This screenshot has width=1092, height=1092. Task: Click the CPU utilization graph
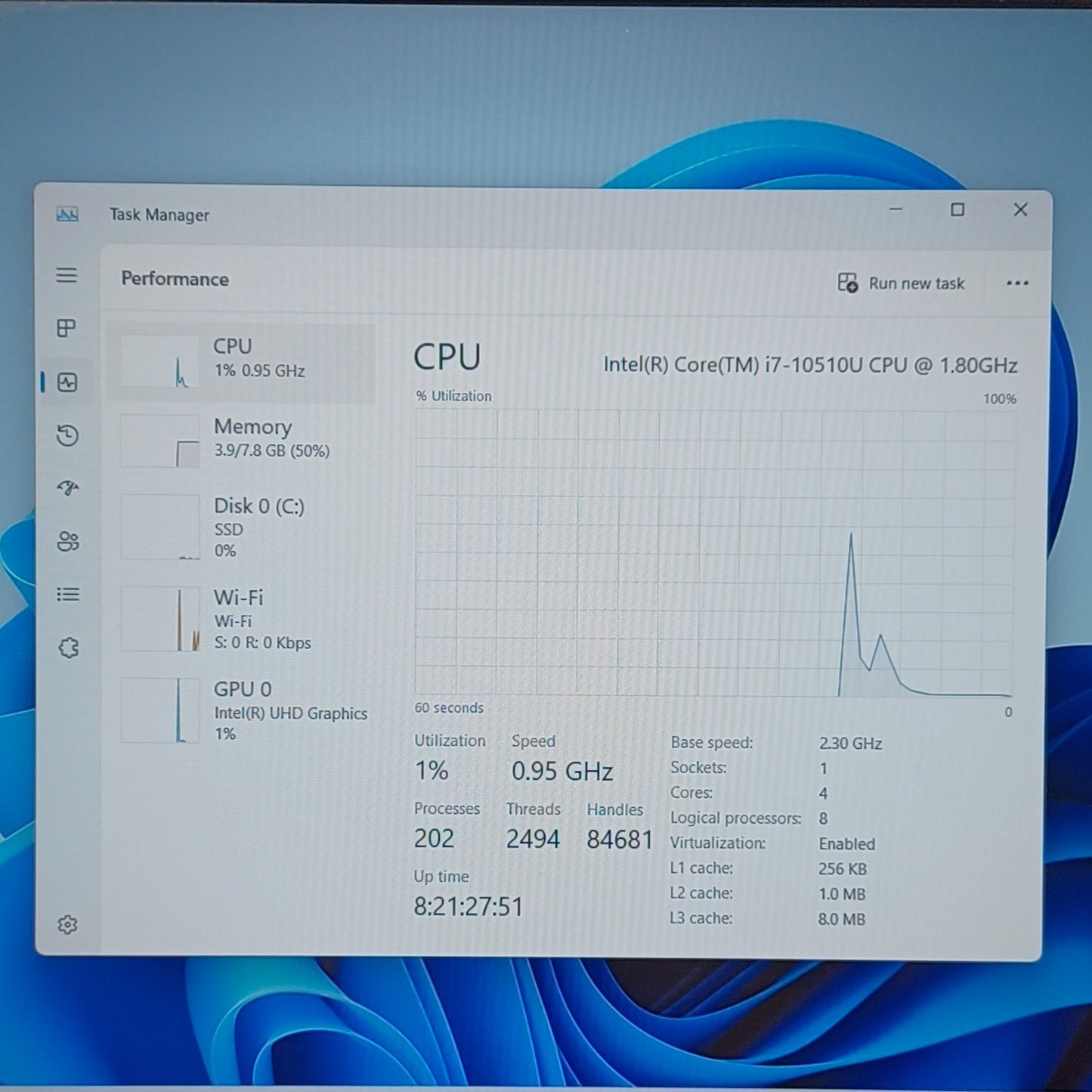(x=714, y=552)
